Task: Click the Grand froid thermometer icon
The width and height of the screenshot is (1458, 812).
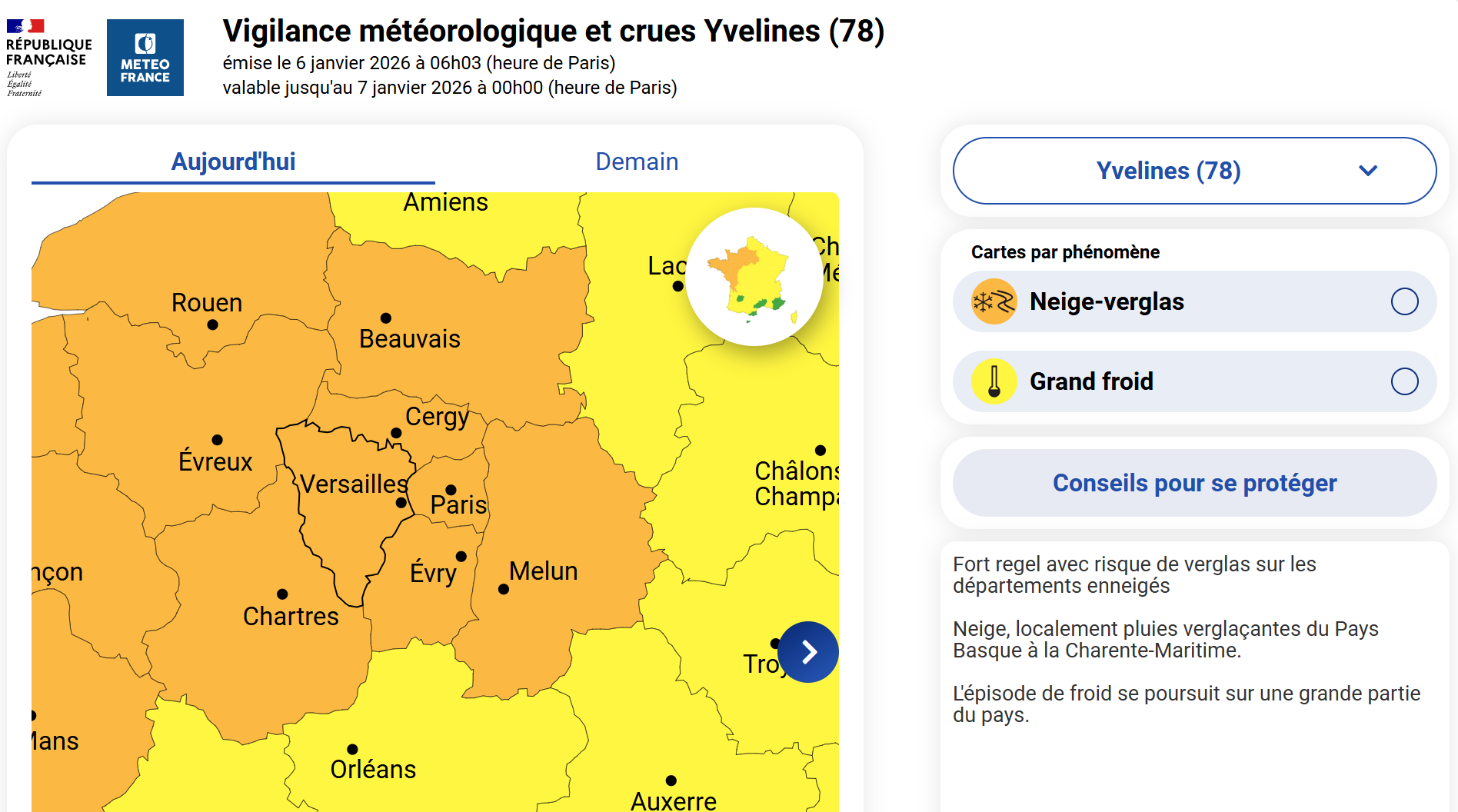Action: click(994, 381)
